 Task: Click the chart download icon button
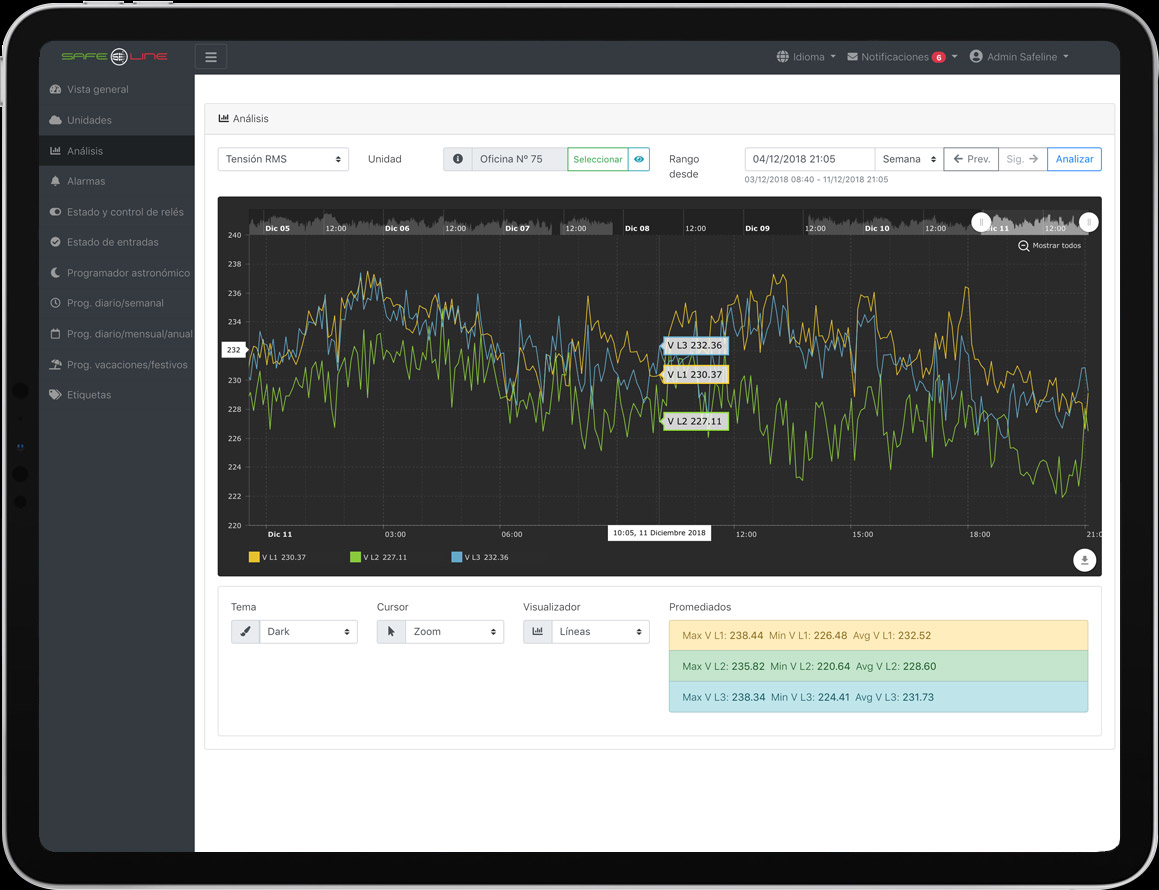1084,560
